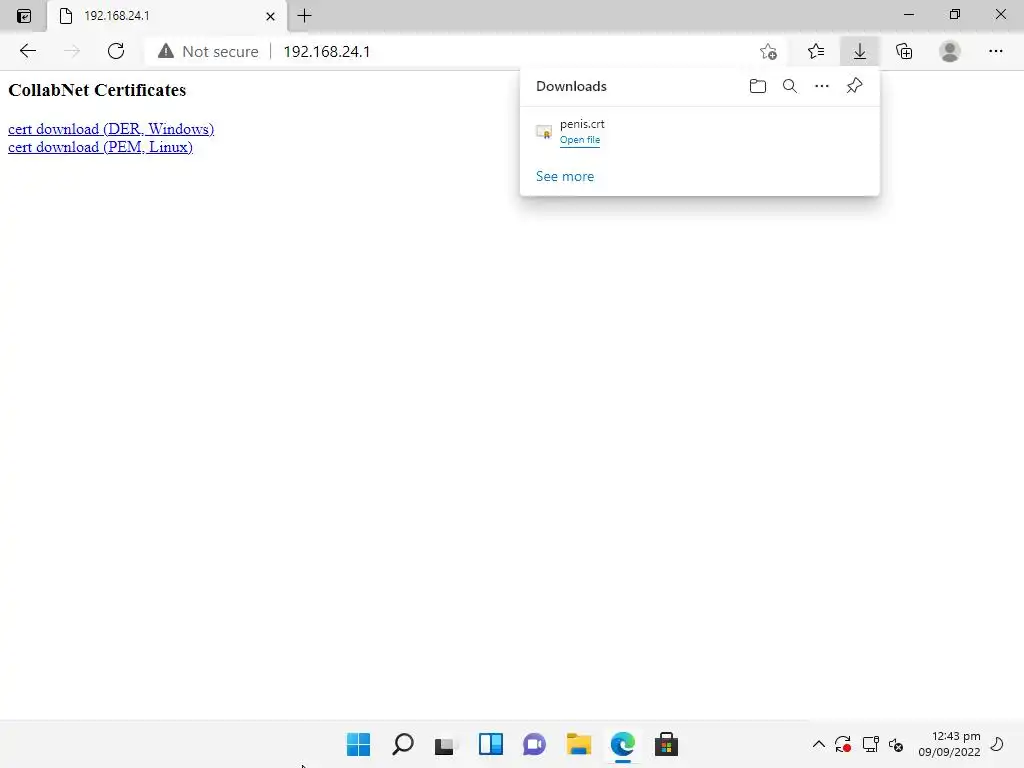Viewport: 1024px width, 768px height.
Task: Select the 192.168.24.1 tab
Action: [167, 16]
